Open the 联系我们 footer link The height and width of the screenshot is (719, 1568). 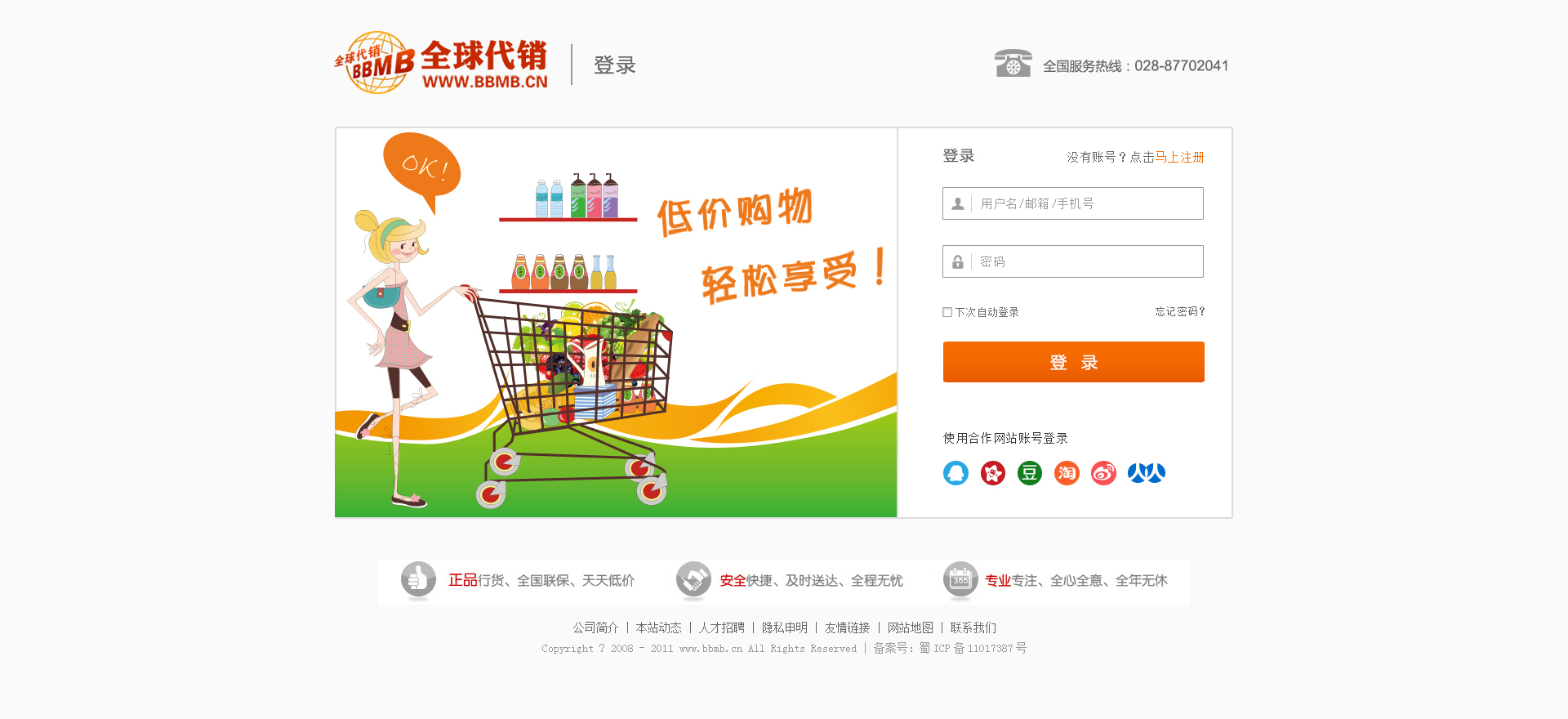click(973, 627)
